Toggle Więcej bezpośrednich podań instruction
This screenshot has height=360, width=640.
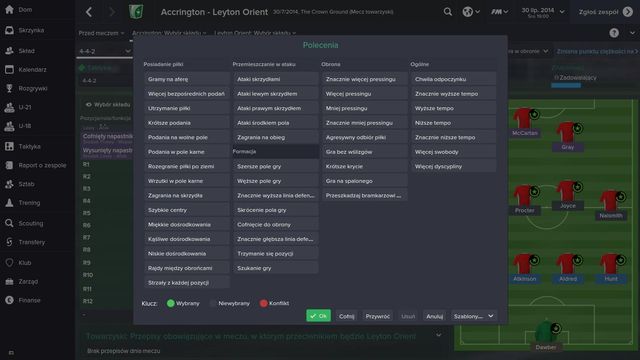(187, 93)
